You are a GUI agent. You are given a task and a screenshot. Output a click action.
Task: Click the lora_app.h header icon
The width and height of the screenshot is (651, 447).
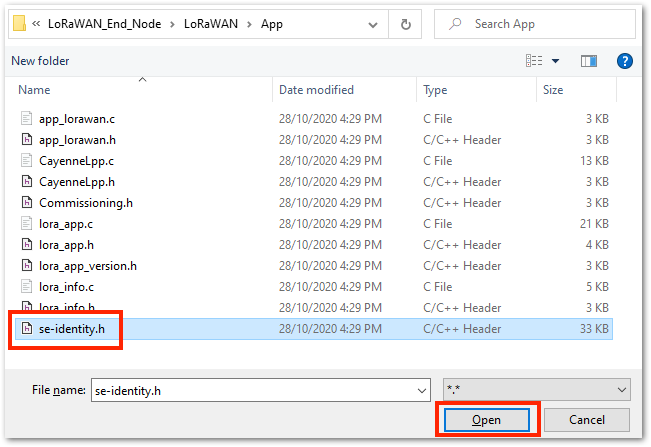coord(27,245)
